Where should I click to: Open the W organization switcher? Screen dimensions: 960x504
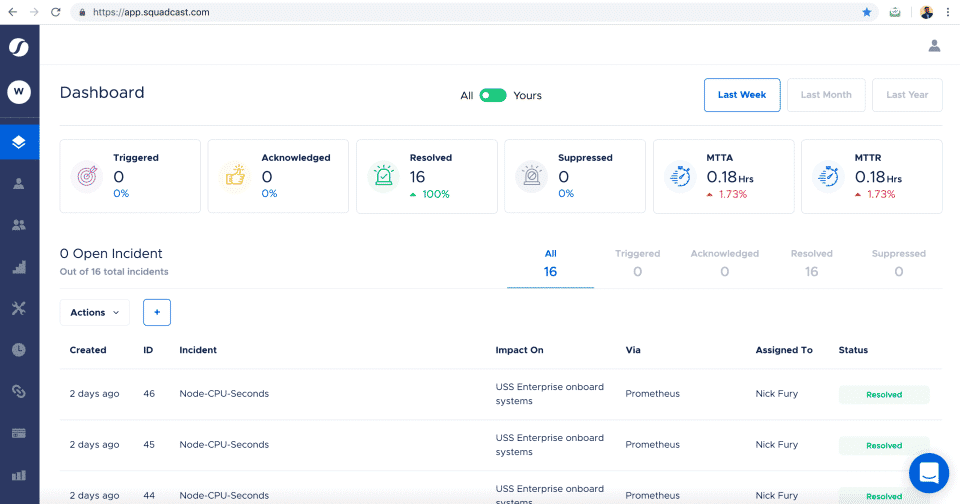coord(19,92)
